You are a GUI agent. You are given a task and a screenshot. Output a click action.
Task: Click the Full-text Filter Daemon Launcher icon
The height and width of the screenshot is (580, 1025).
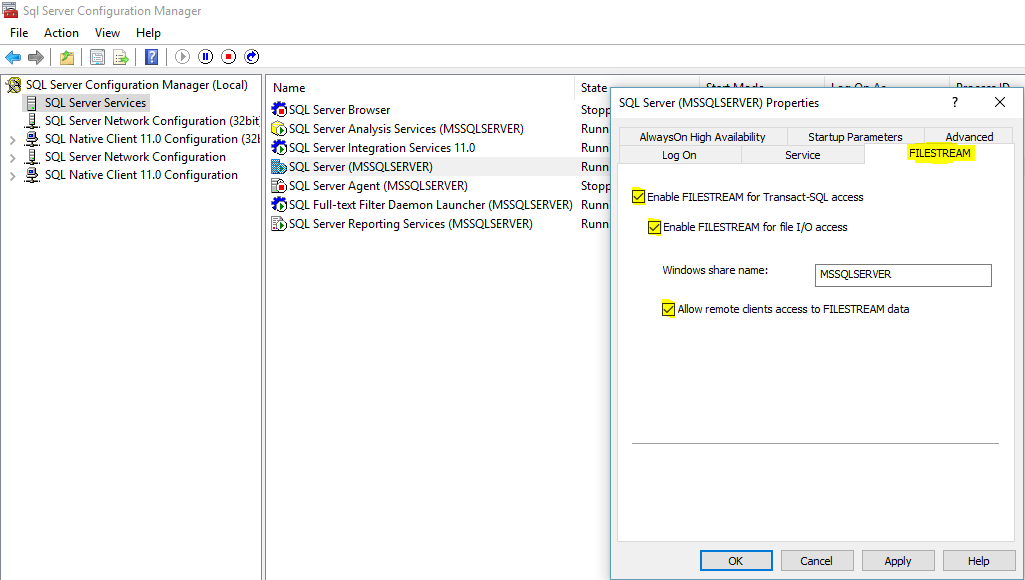[x=279, y=205]
